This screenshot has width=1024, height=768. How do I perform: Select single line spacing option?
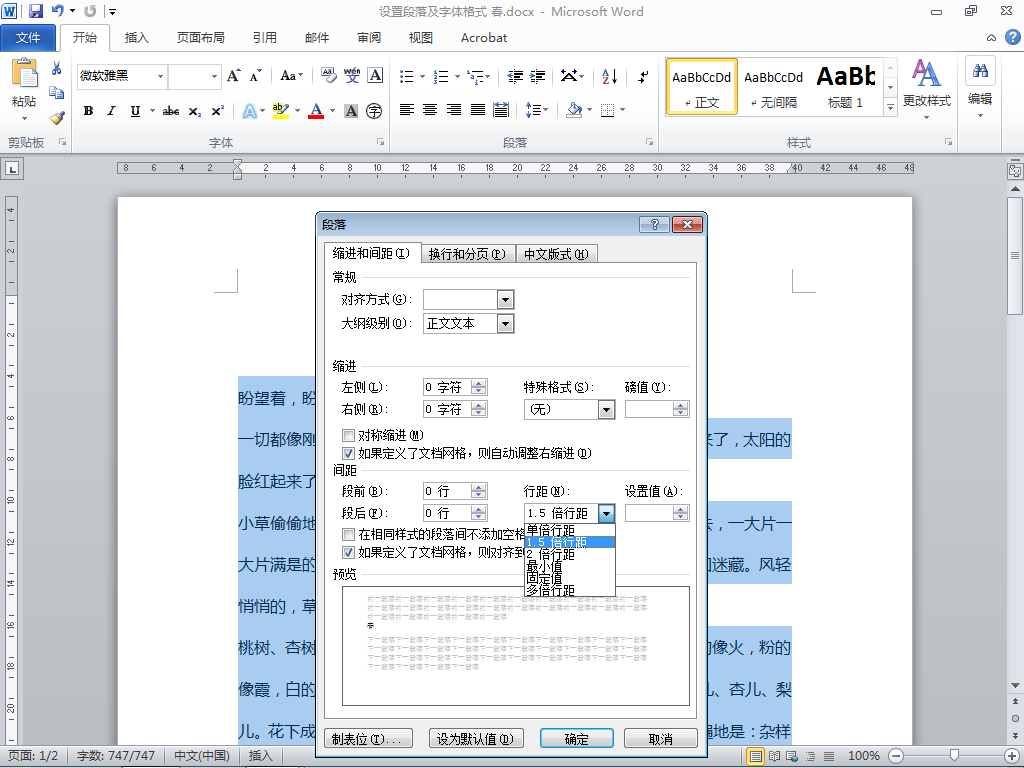(x=569, y=530)
